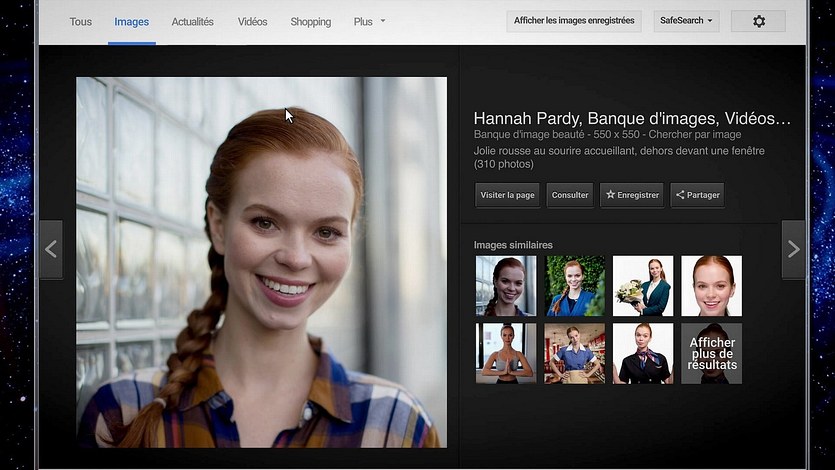Open the Vidéos tab
The width and height of the screenshot is (835, 470).
pyautogui.click(x=252, y=21)
